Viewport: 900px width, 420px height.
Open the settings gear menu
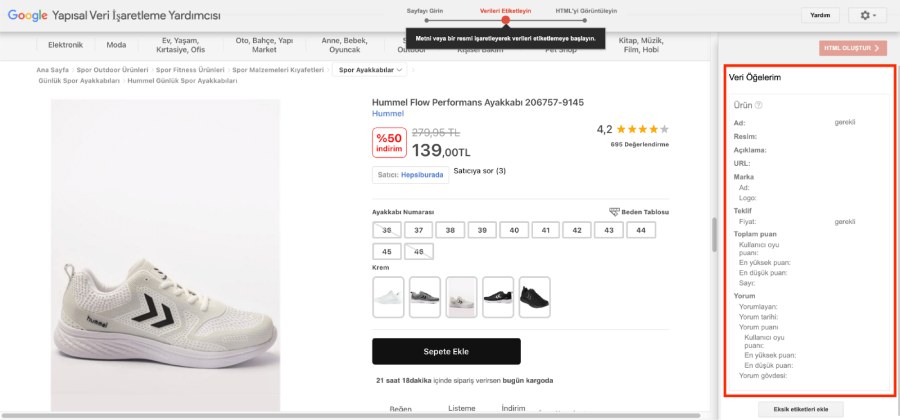point(866,15)
